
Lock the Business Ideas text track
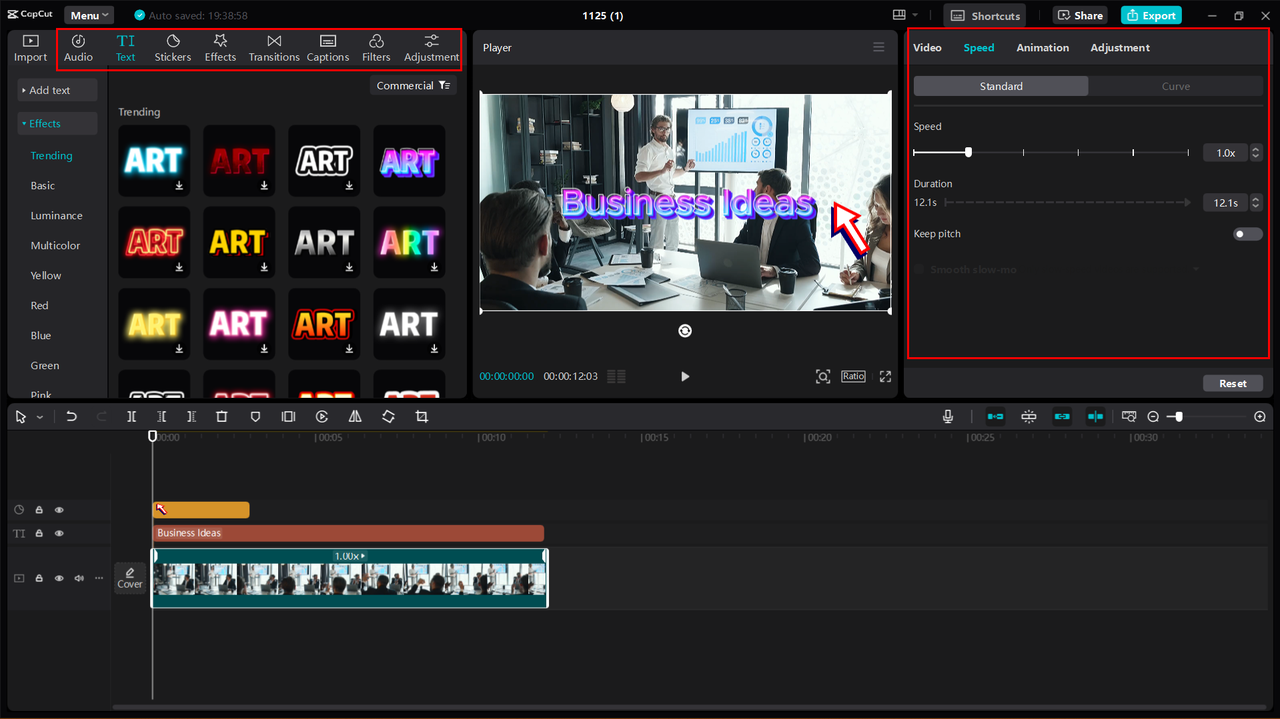tap(39, 534)
